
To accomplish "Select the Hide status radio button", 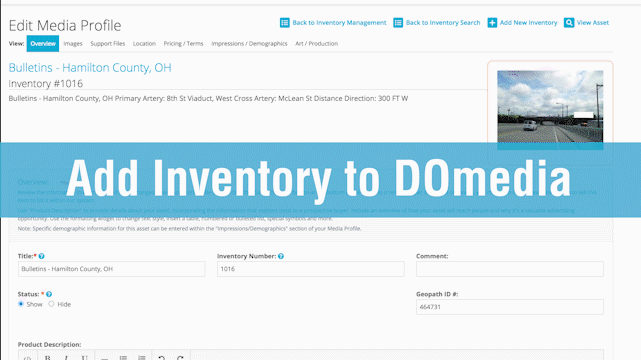I will coord(51,304).
